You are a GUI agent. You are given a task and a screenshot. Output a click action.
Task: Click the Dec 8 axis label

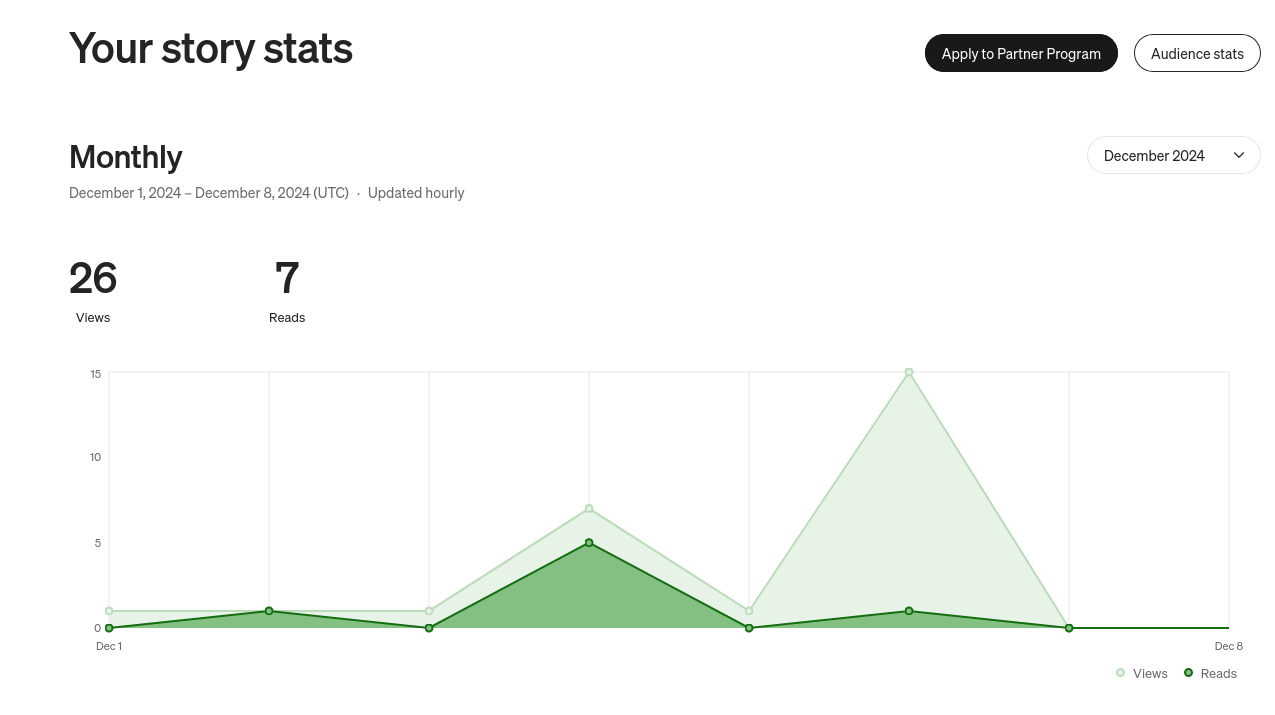(x=1229, y=646)
